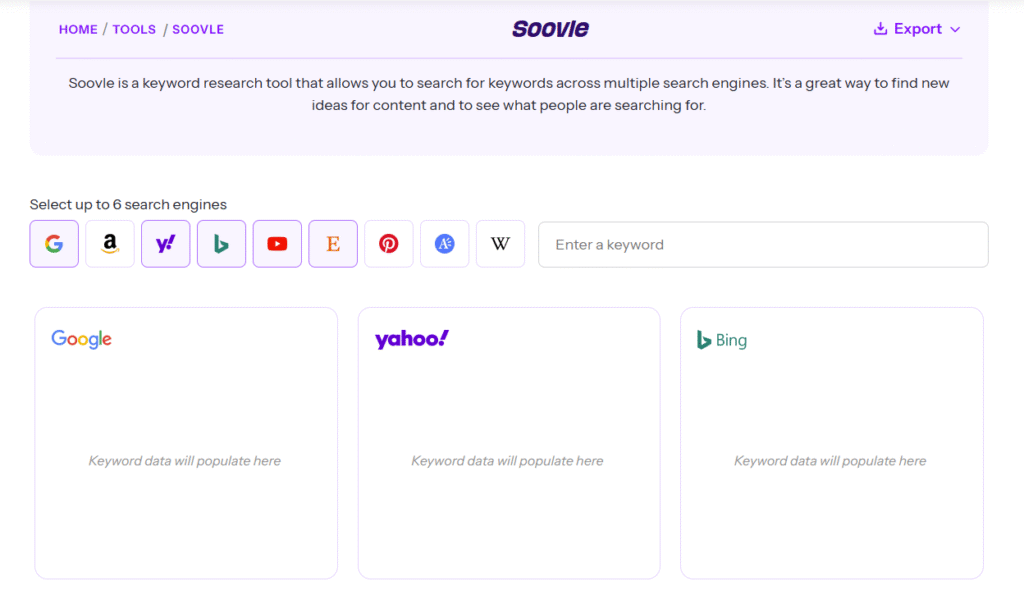Select the Wikipedia search engine icon

(x=500, y=244)
